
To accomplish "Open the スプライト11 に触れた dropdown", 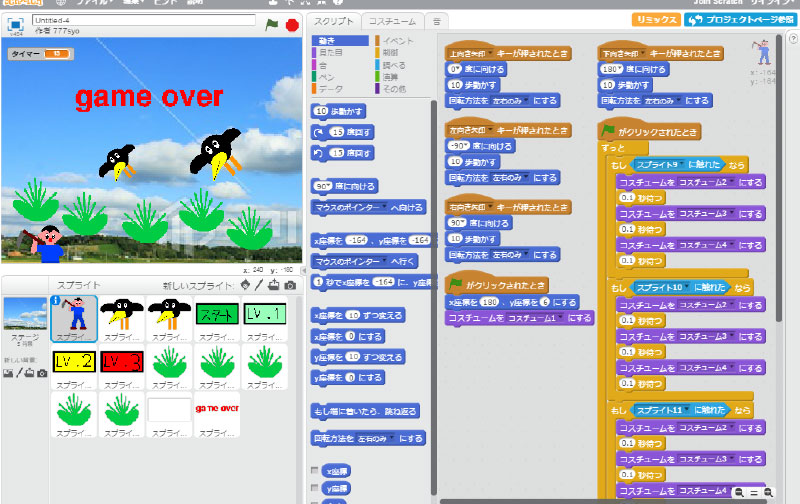I will click(x=687, y=411).
